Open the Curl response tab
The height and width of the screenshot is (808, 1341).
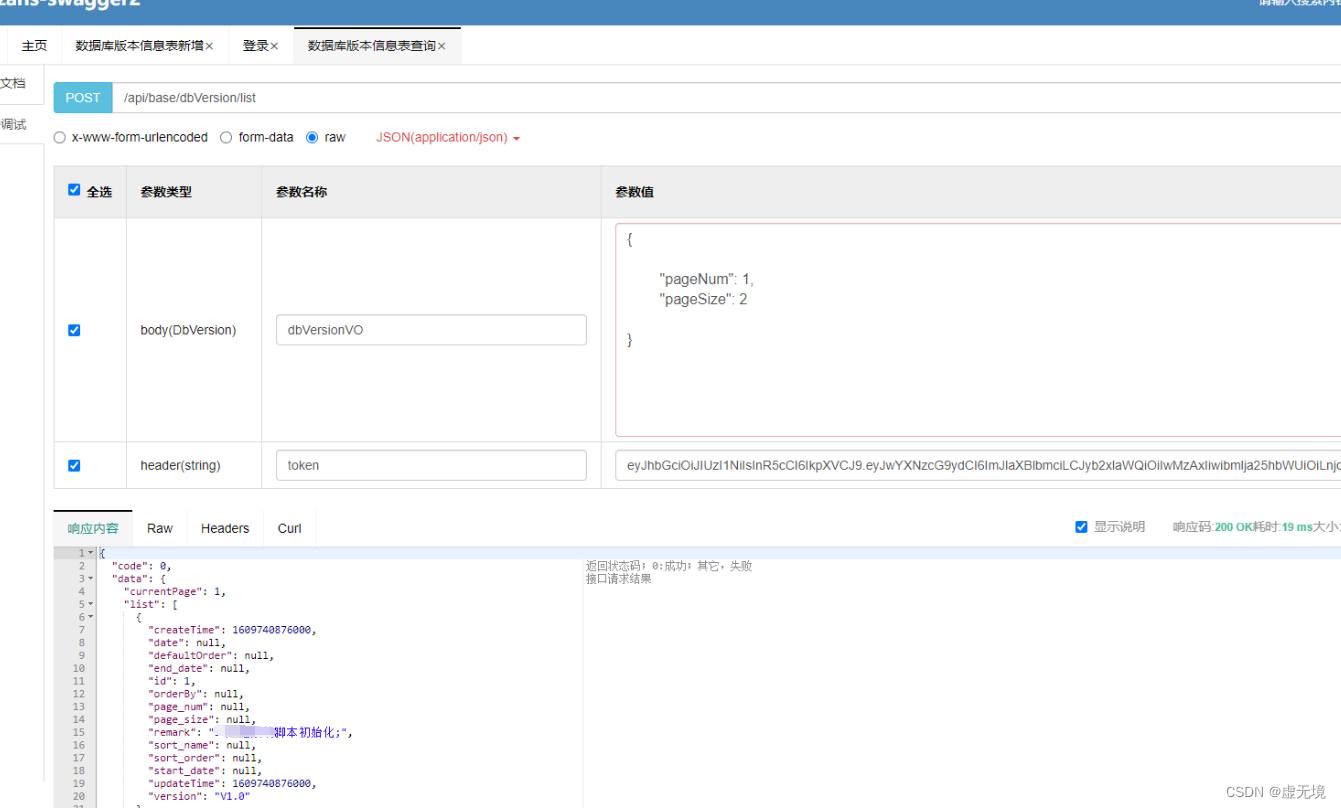290,528
